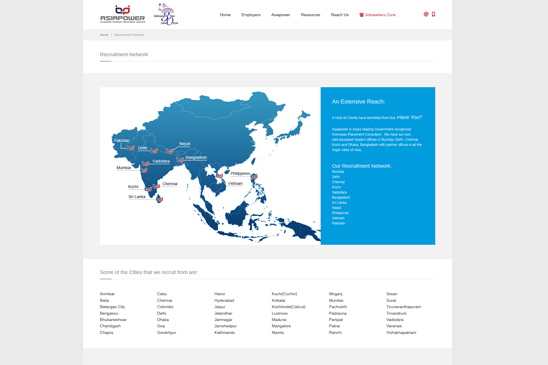The image size is (548, 365).
Task: Click Colombo in the cities list
Action: (x=165, y=307)
